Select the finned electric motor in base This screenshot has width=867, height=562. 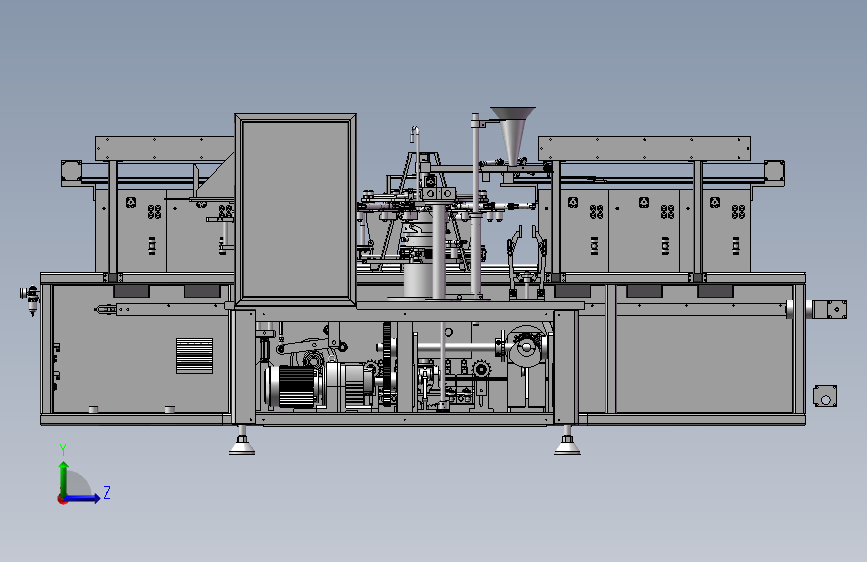point(295,386)
